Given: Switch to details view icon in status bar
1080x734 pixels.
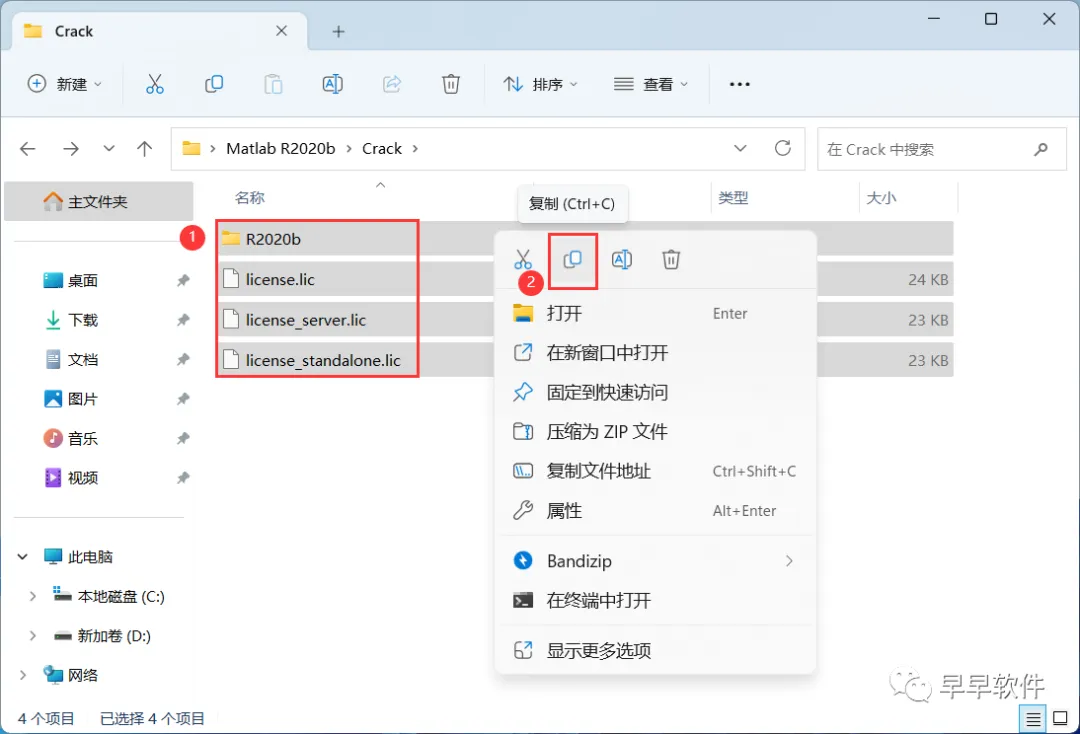Looking at the screenshot, I should [1033, 720].
